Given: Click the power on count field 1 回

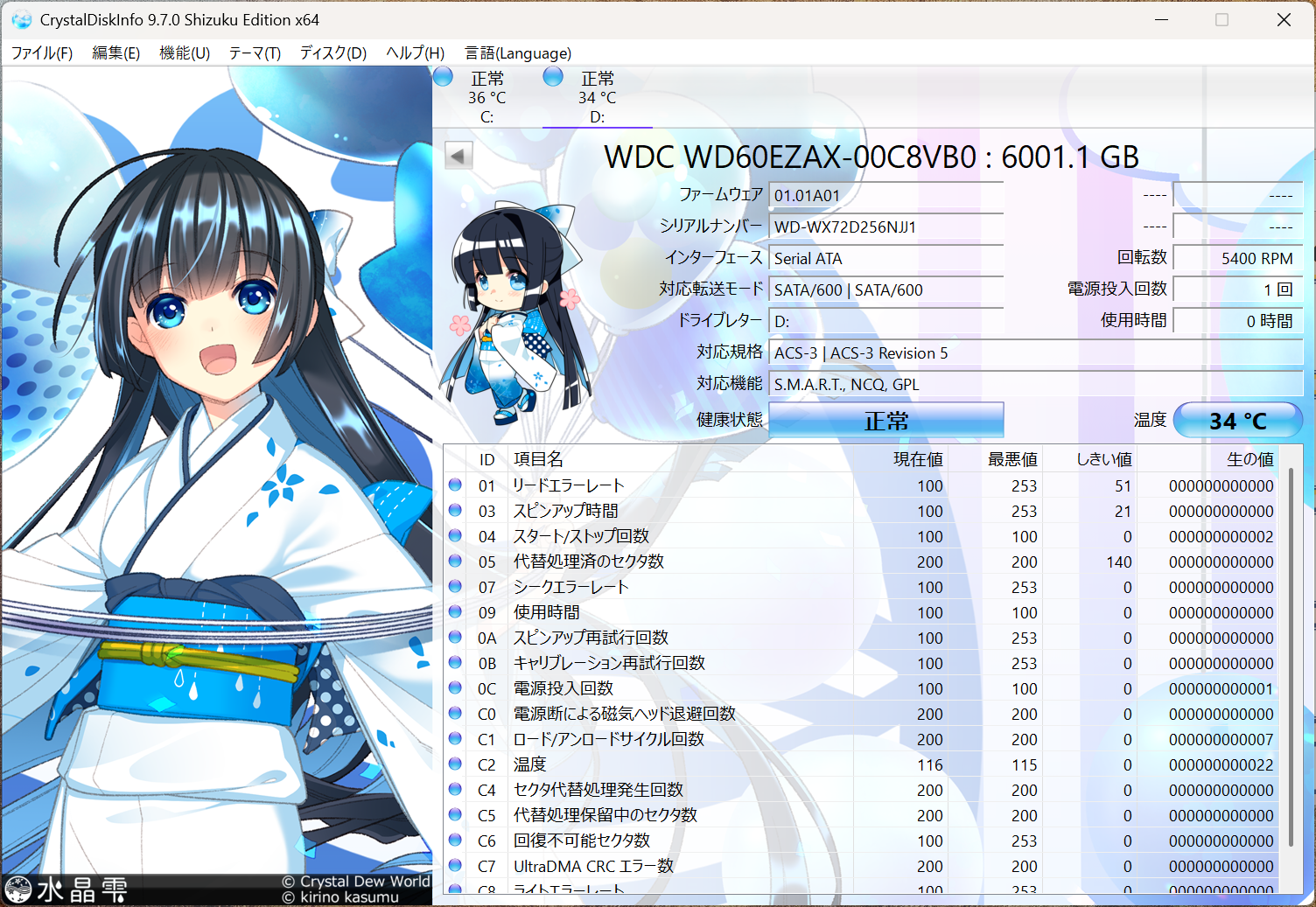Looking at the screenshot, I should (1238, 290).
